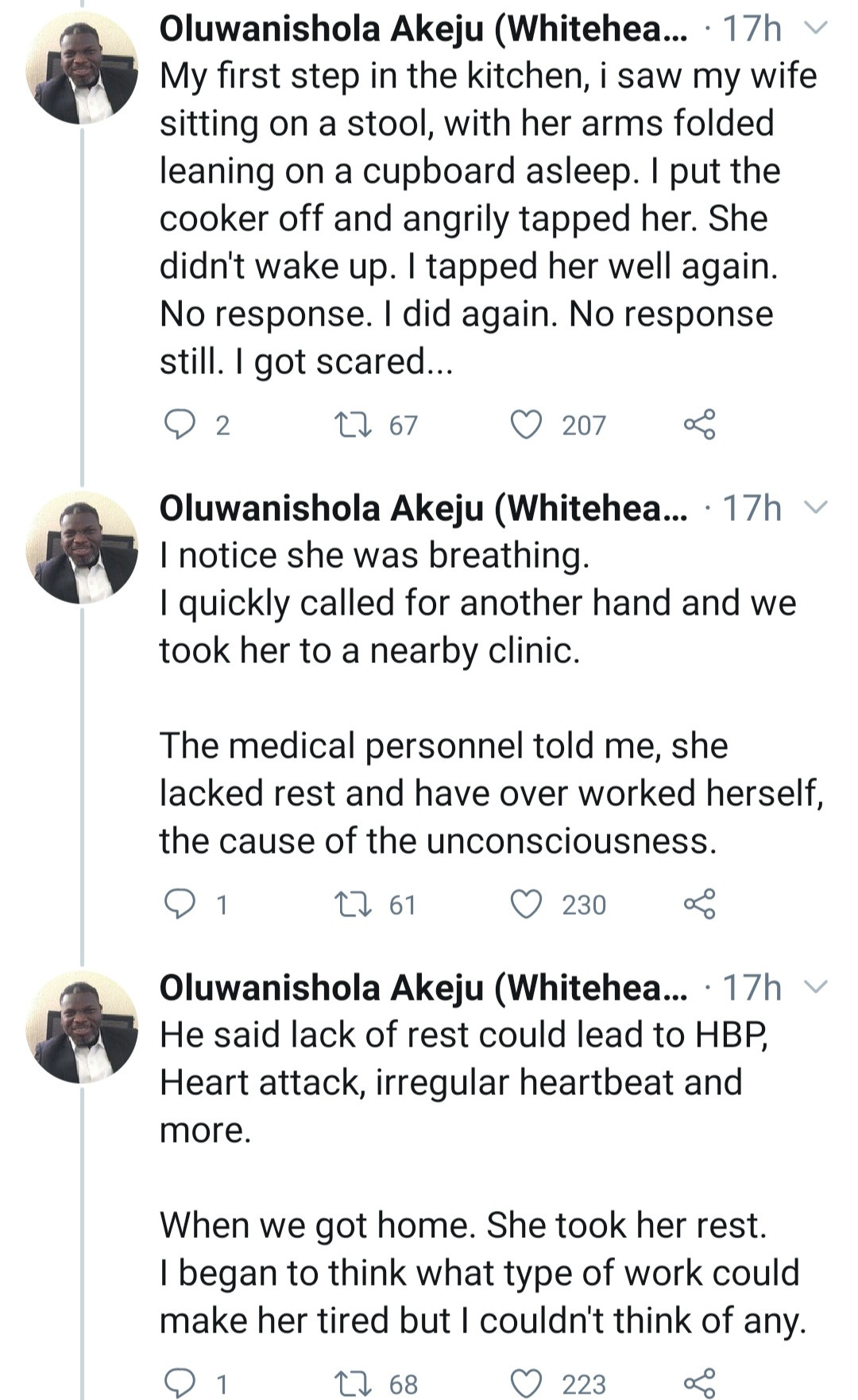Reply to the 'I notice she was breathing' tweet
The height and width of the screenshot is (1400, 858).
tap(179, 904)
